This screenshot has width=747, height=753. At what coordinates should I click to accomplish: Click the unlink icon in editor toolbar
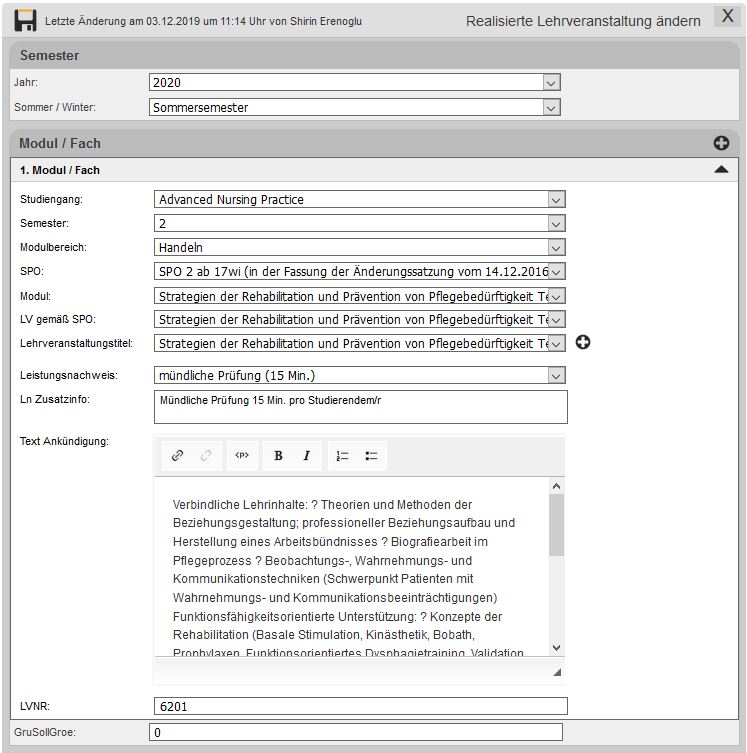click(206, 456)
